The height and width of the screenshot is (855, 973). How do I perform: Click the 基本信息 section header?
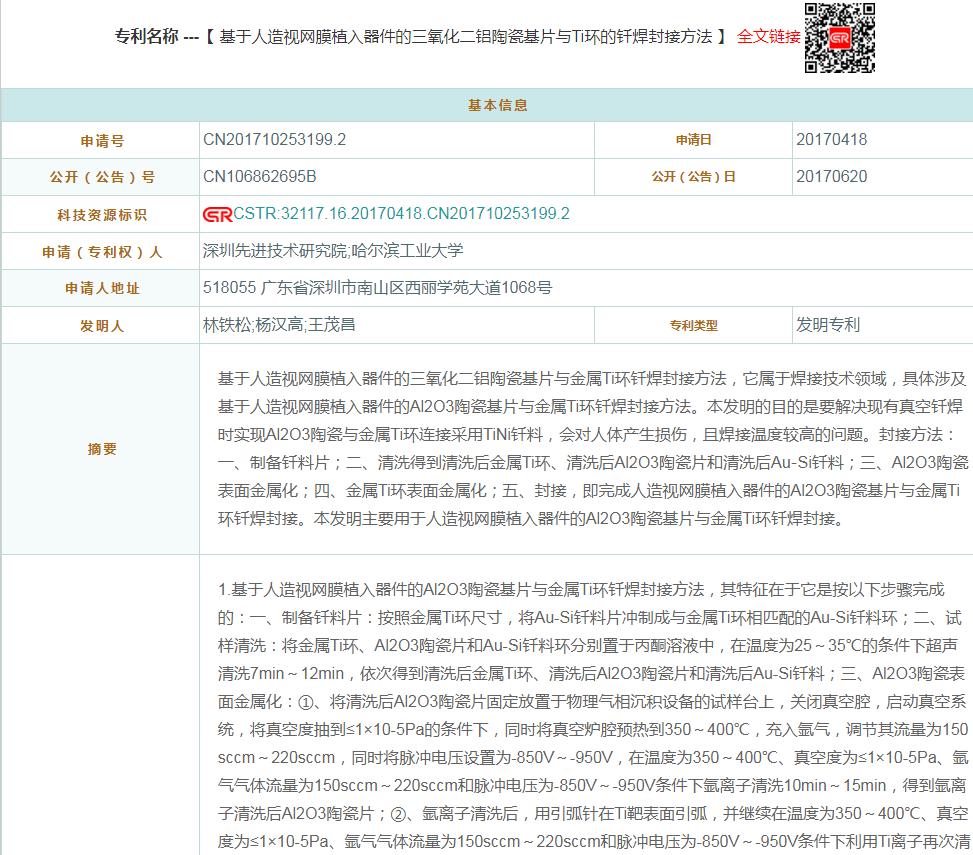pyautogui.click(x=498, y=105)
